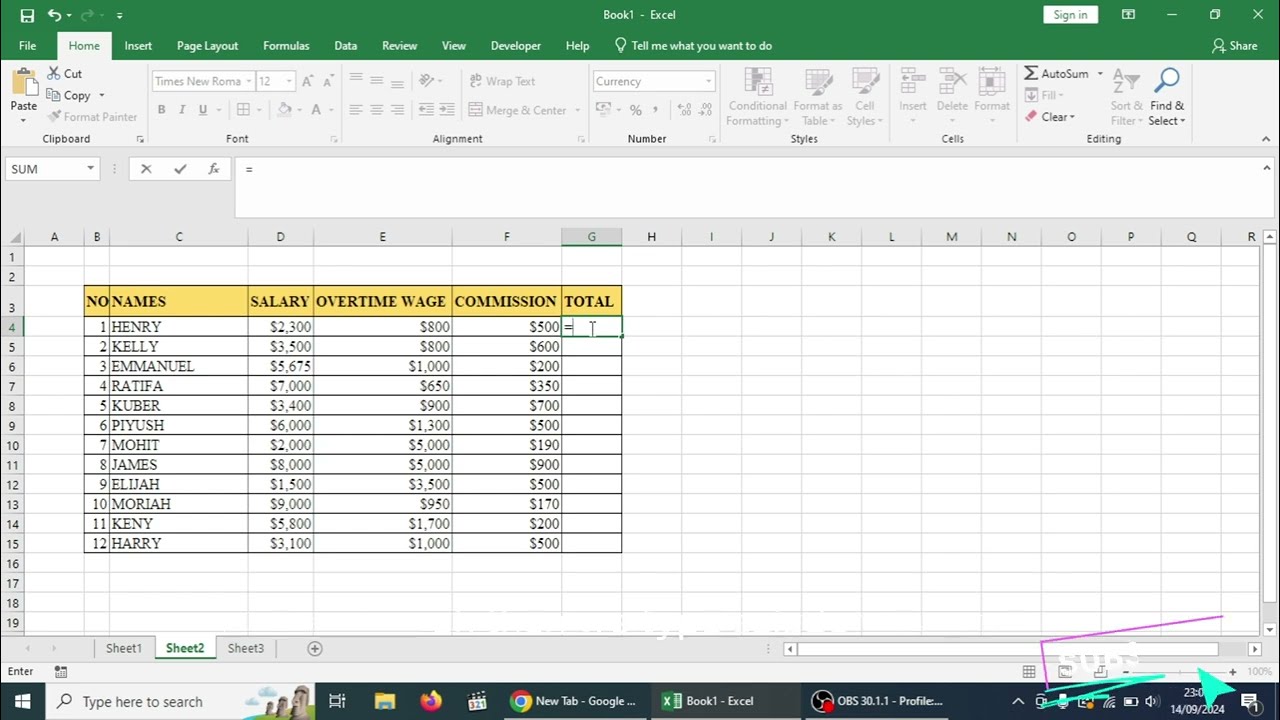Click Align Left icon
Viewport: 1280px width, 720px height.
click(x=356, y=110)
